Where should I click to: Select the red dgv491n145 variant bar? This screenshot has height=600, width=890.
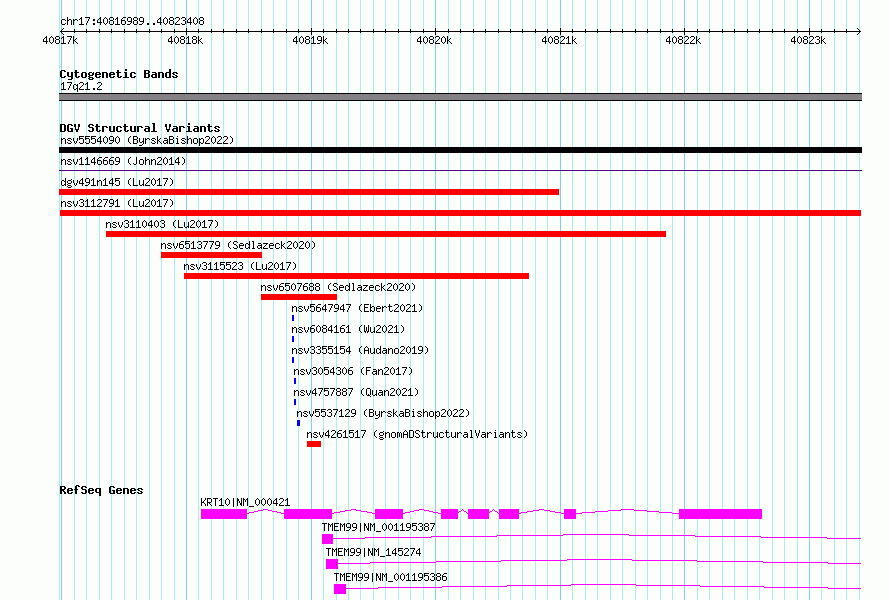(309, 192)
